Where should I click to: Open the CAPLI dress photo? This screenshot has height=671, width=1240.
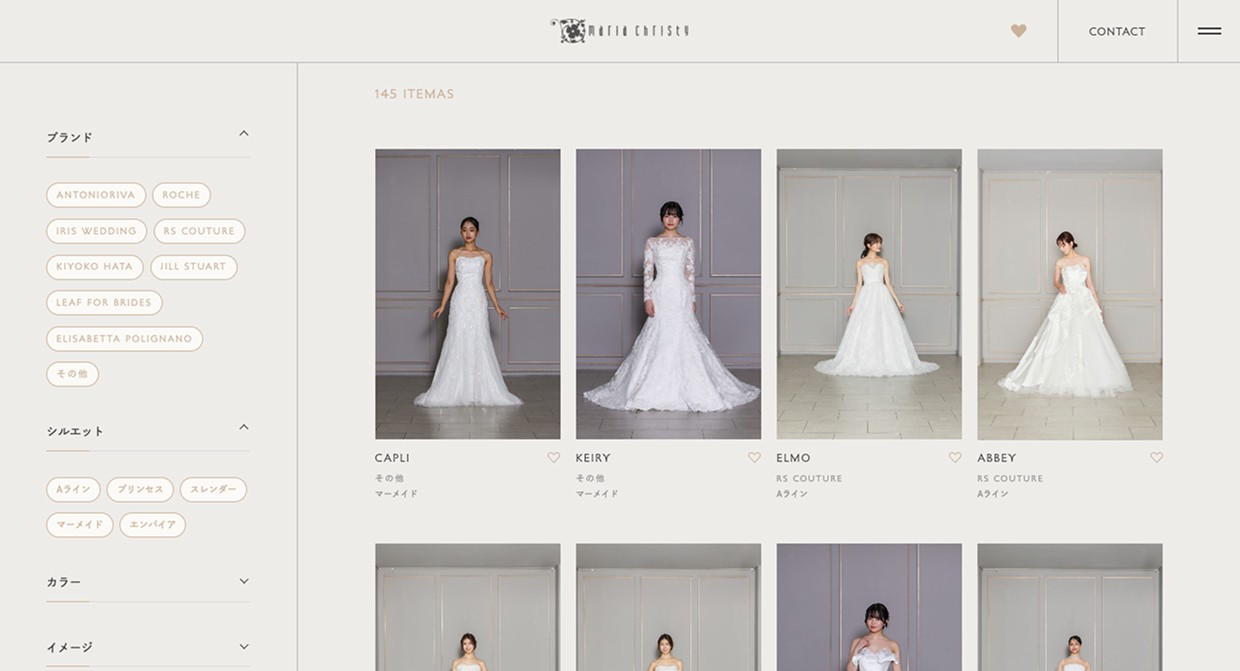(468, 294)
